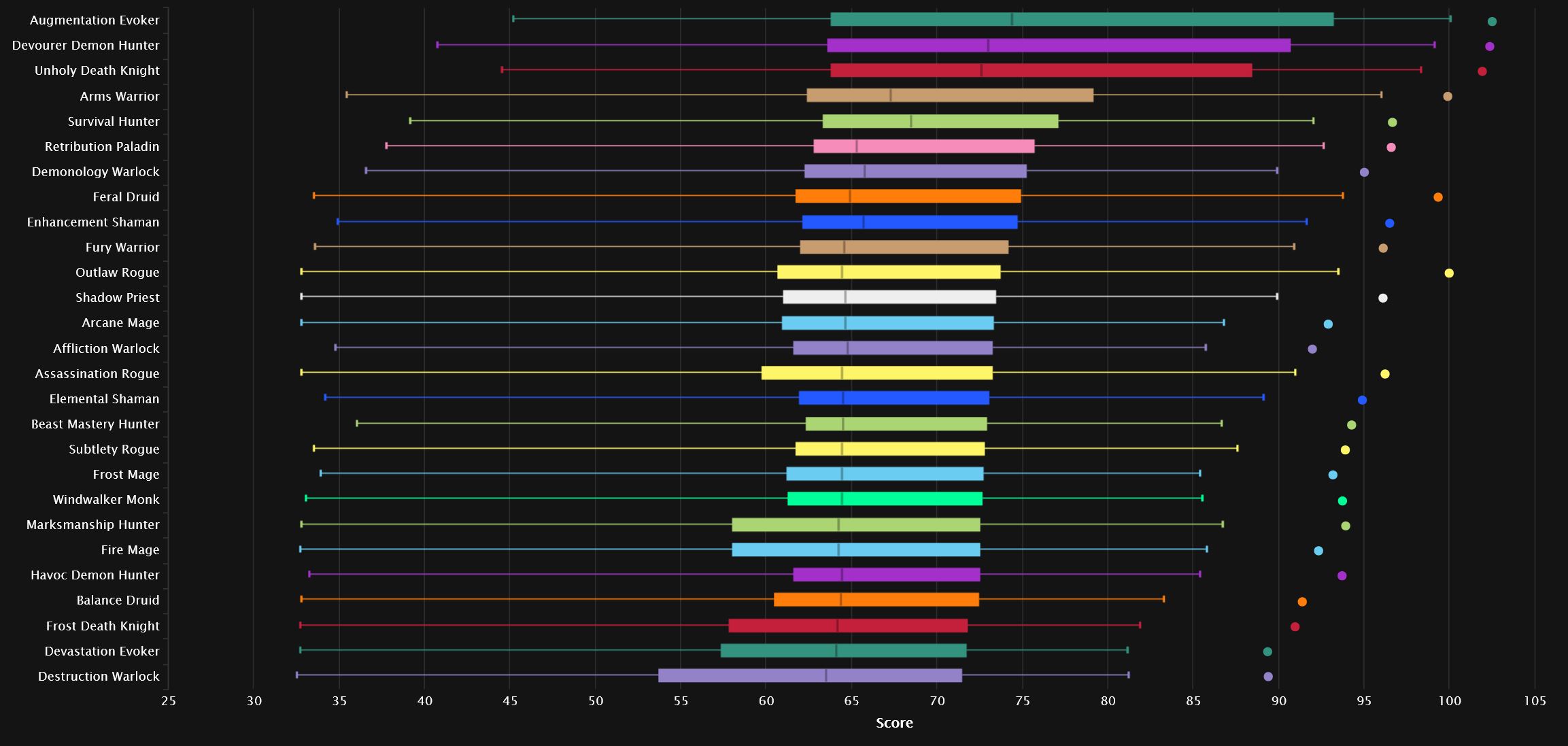Click the Shadow Priest white box bar
Viewport: 1568px width, 746px height.
pyautogui.click(x=889, y=297)
